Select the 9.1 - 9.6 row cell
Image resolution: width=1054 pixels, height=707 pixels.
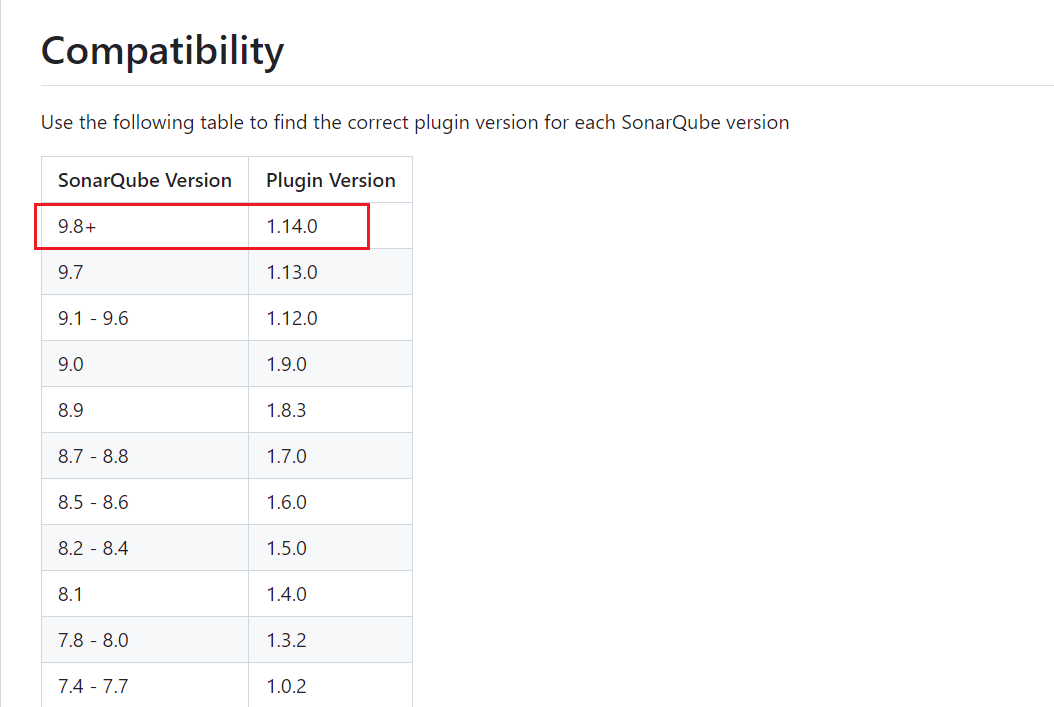[145, 318]
